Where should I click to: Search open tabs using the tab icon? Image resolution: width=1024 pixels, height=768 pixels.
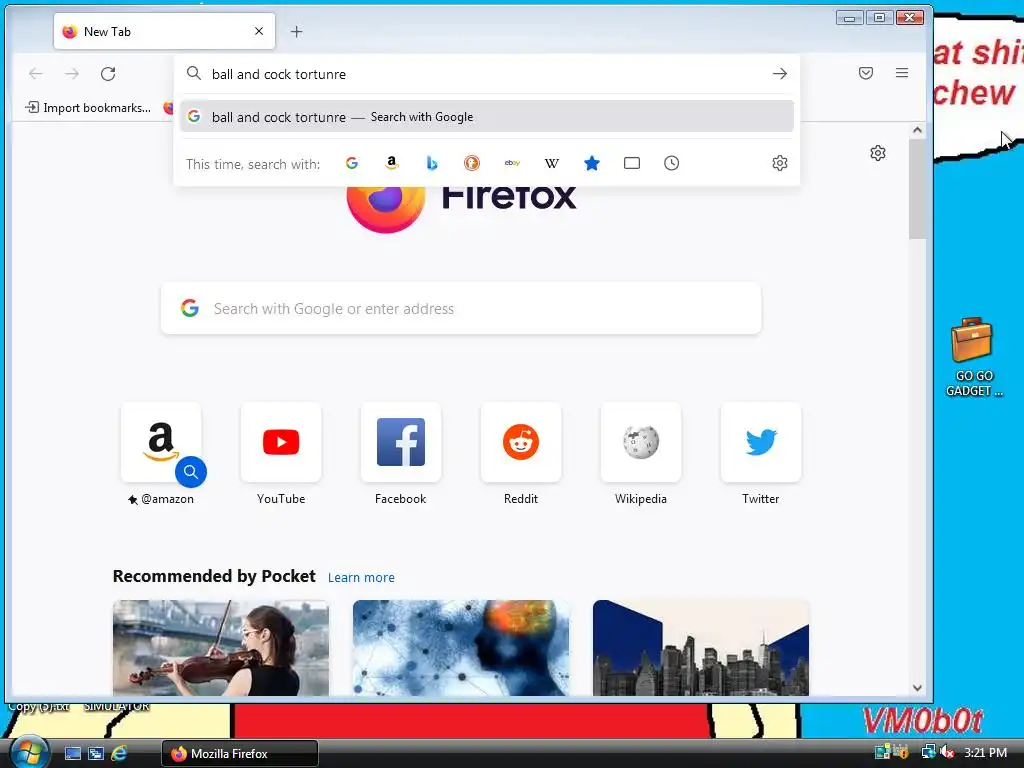coord(632,163)
